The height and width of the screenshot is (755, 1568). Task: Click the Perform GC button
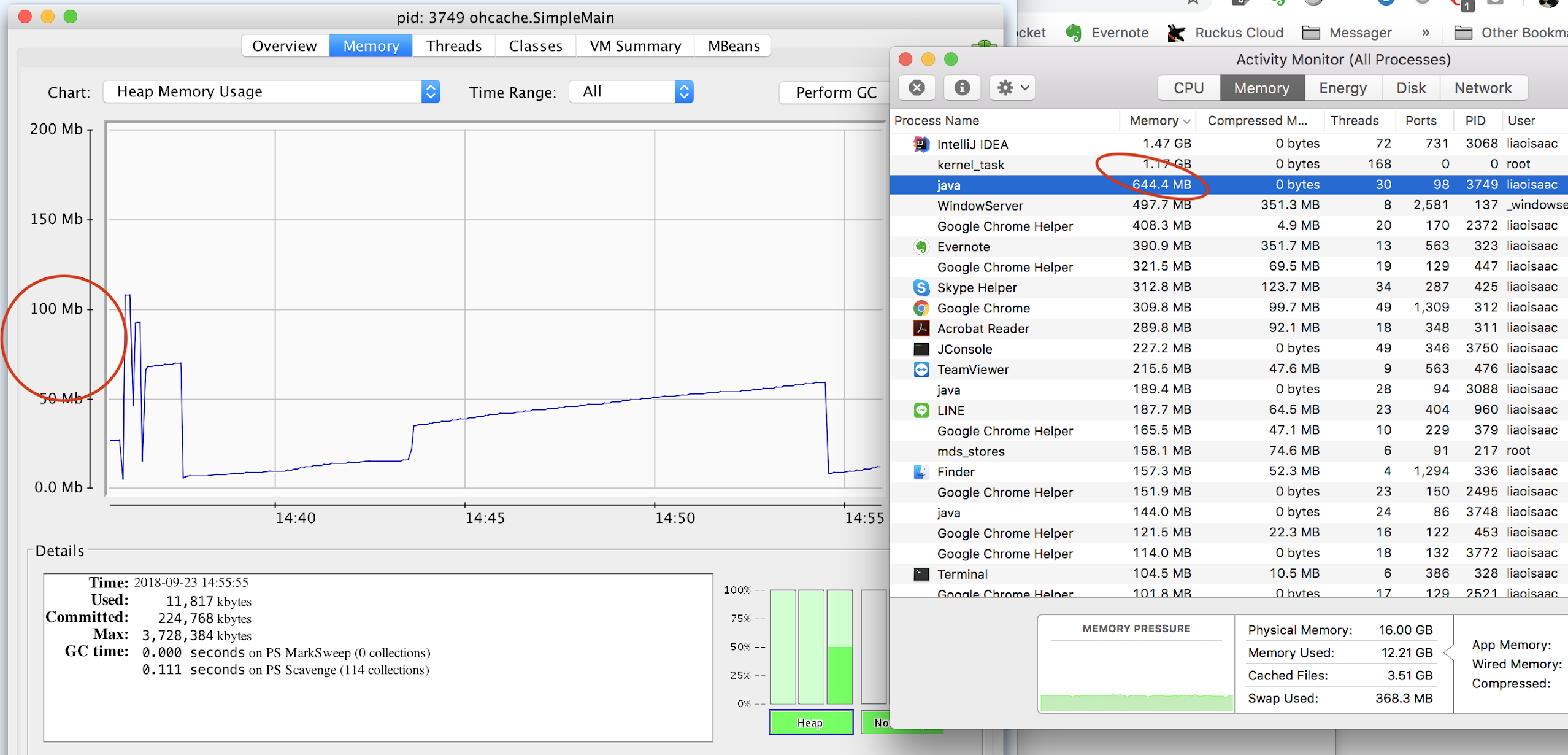(x=836, y=93)
